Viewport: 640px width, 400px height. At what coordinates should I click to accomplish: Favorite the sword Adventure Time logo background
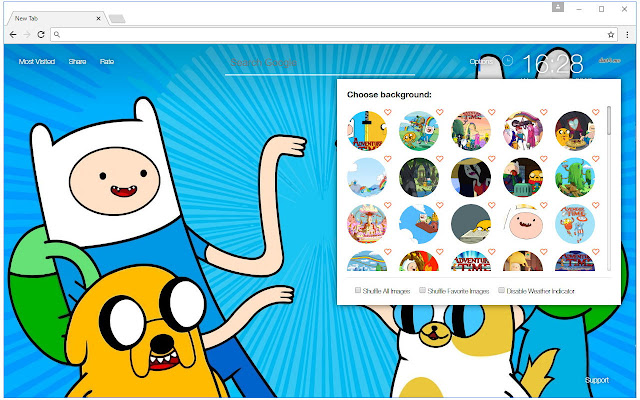point(388,112)
